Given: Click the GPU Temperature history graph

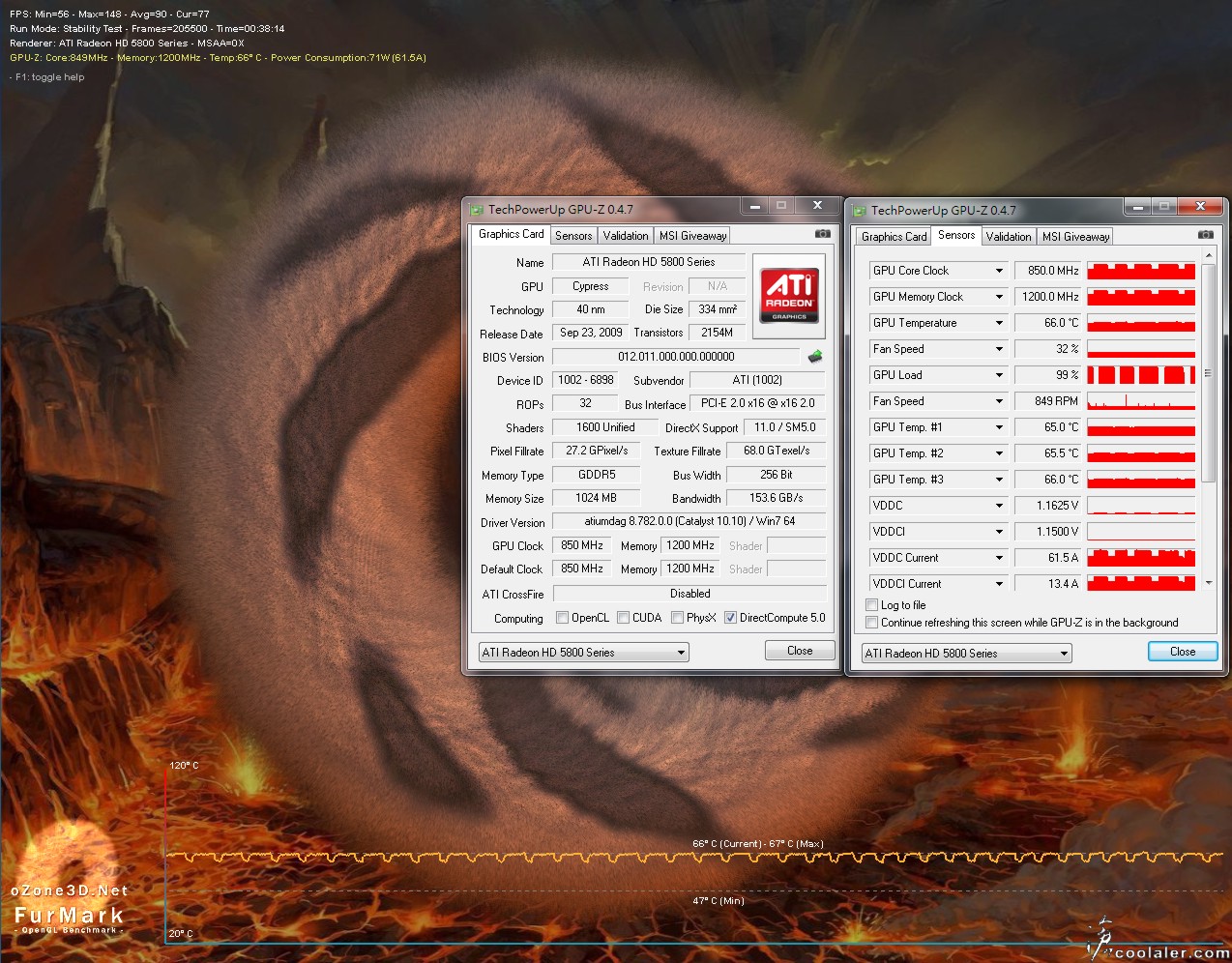Looking at the screenshot, I should click(1141, 323).
